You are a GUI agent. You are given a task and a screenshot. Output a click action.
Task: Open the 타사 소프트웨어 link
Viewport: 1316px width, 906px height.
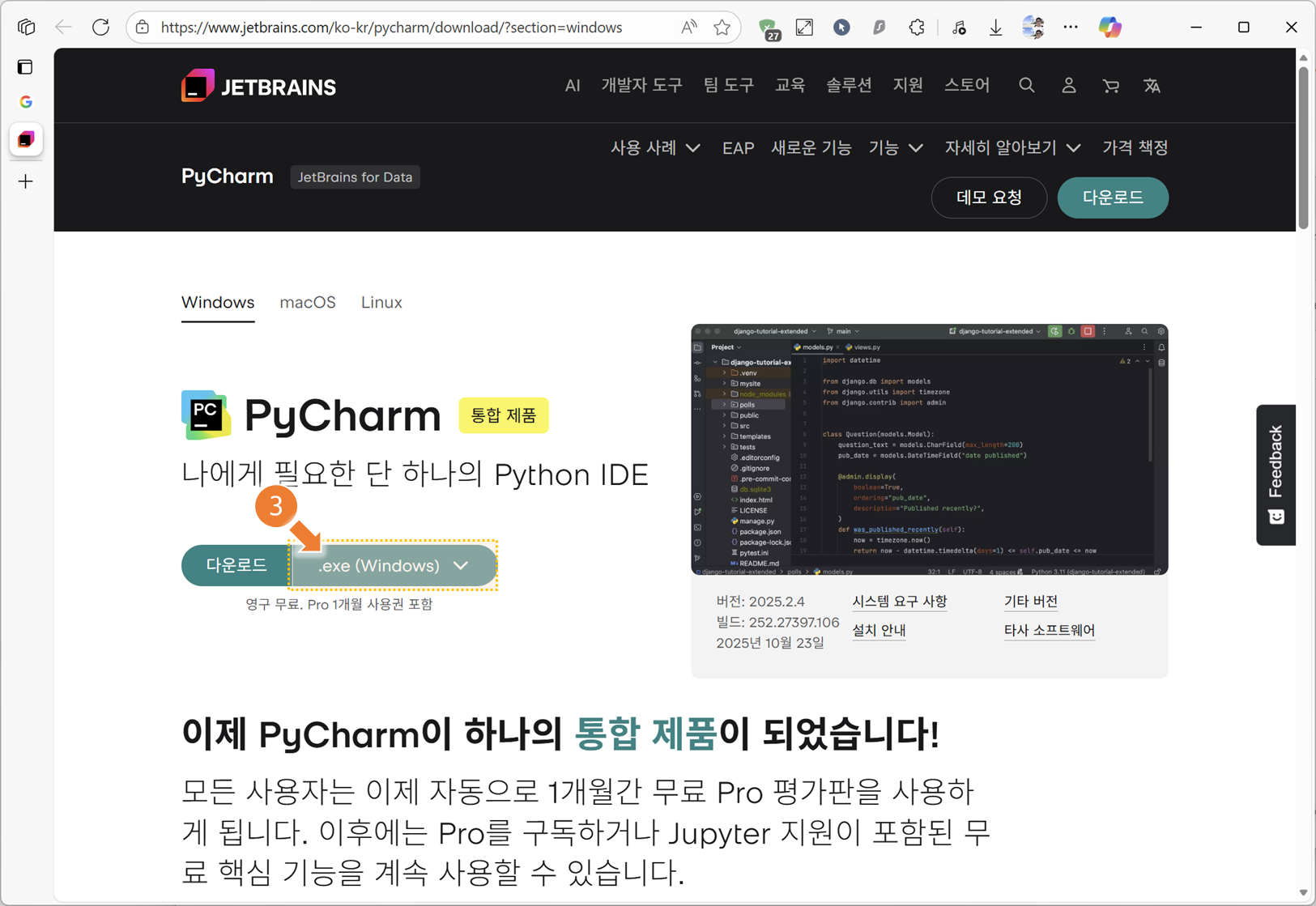tap(1049, 630)
